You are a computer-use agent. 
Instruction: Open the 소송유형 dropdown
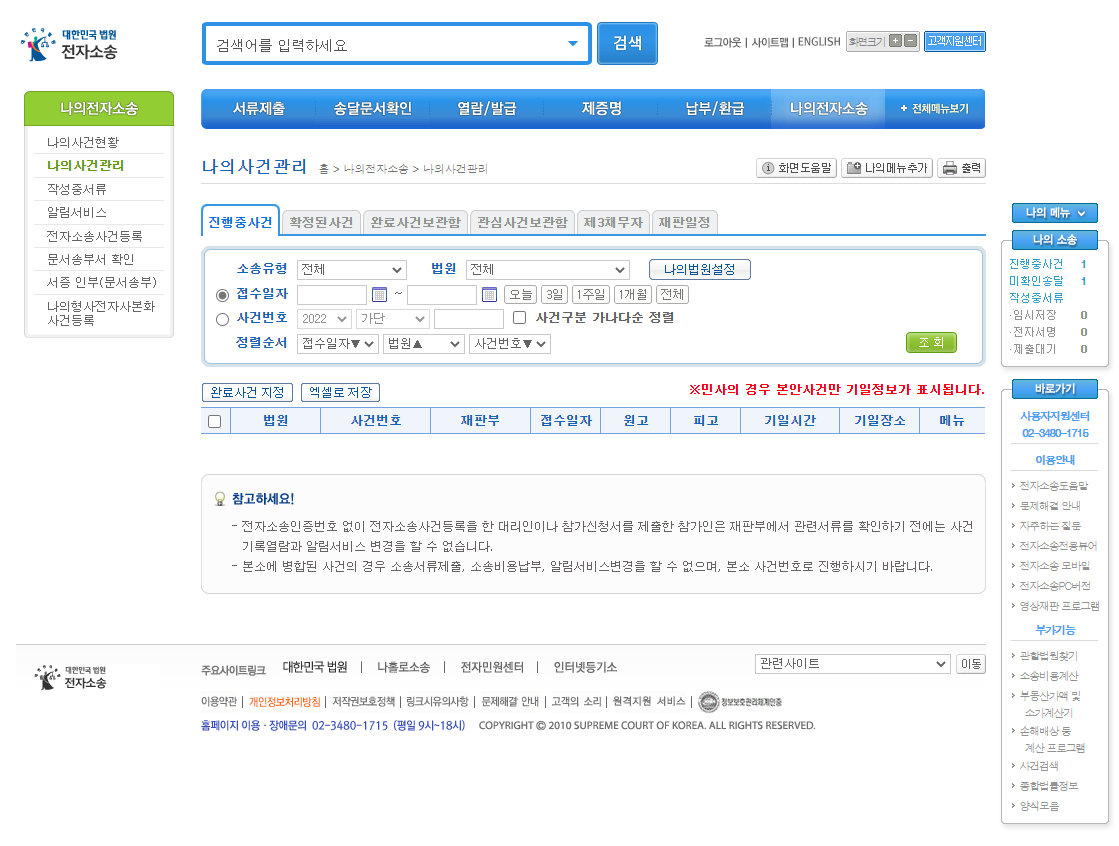[x=352, y=270]
